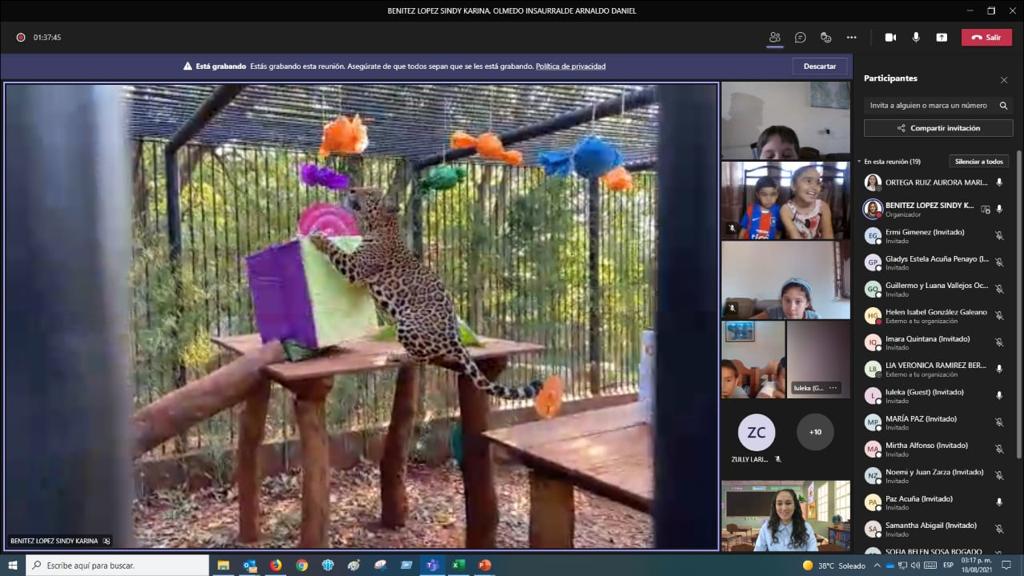
Task: Click the Microsoft Teams taskbar icon
Action: [x=432, y=565]
